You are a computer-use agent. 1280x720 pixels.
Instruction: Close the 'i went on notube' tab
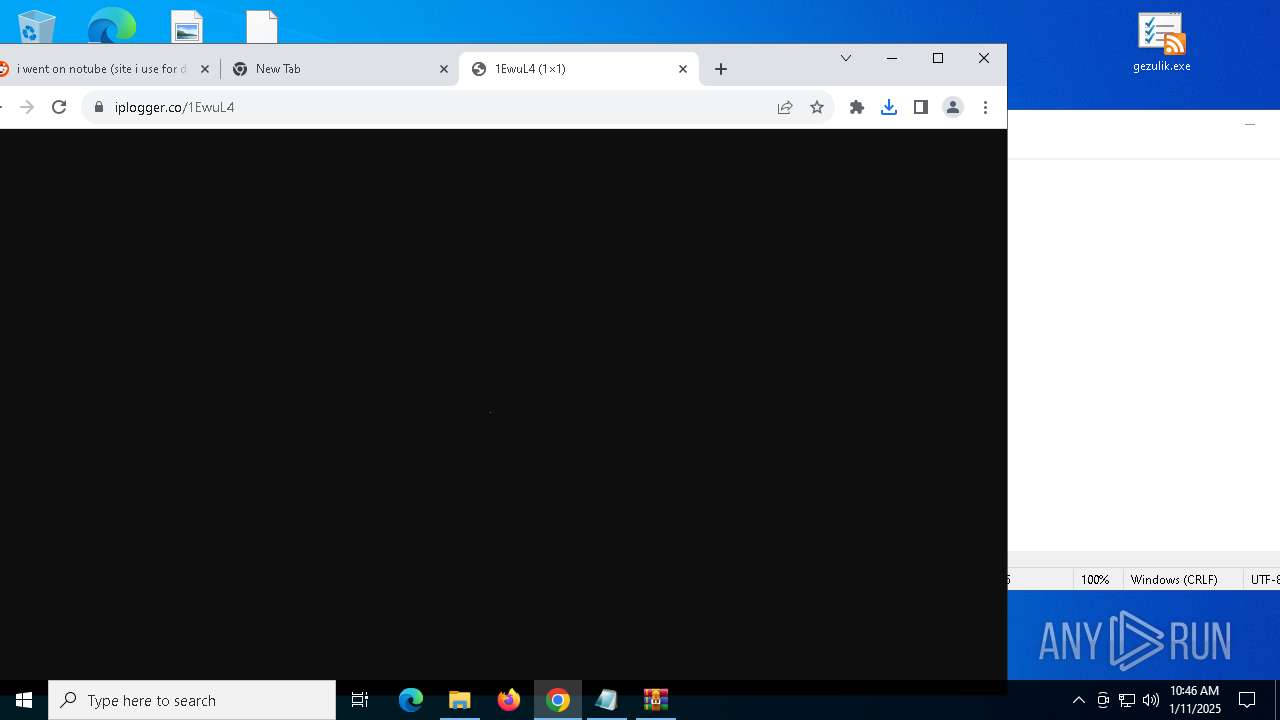pos(205,69)
